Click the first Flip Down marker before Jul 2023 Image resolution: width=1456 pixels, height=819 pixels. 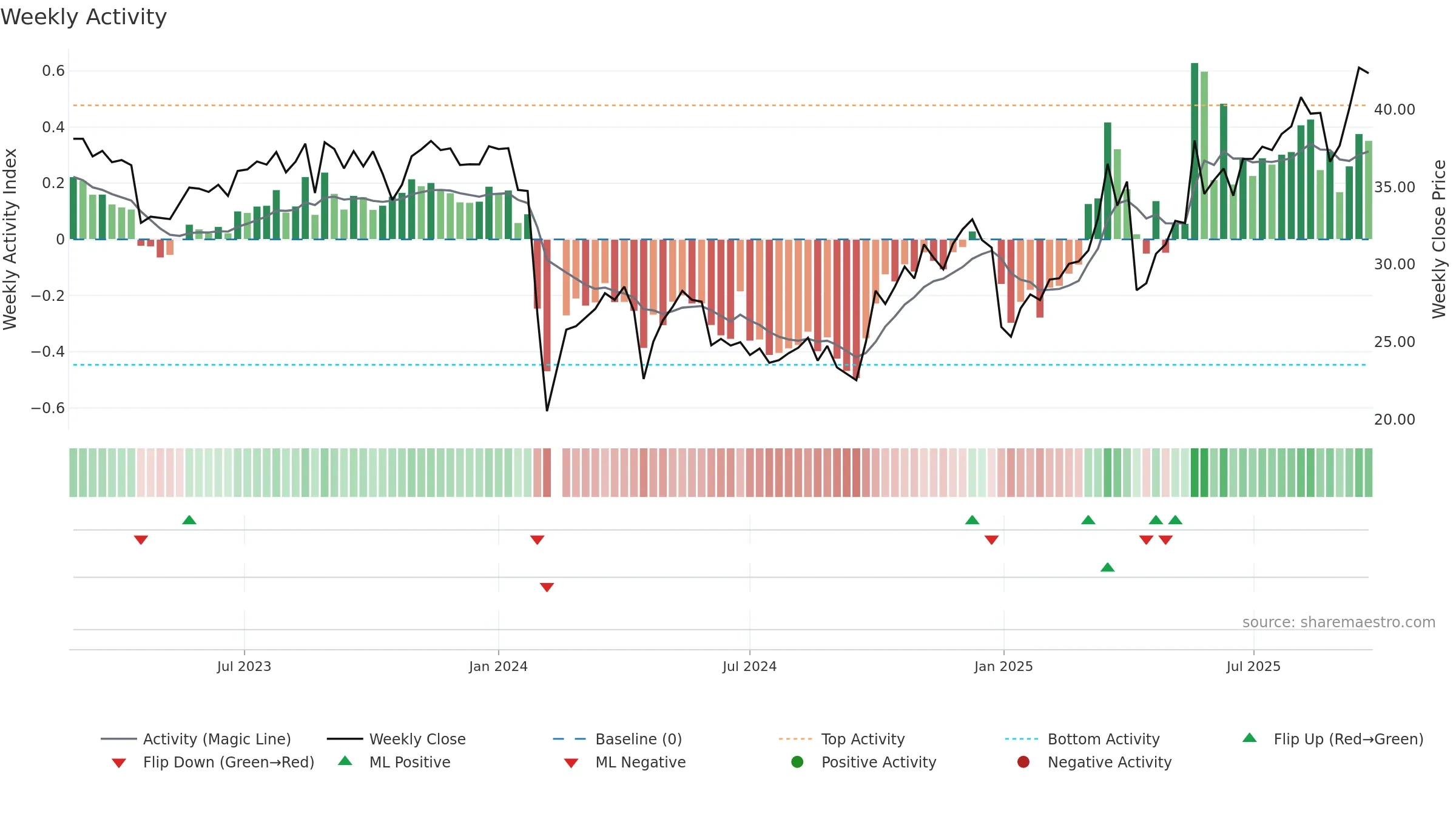141,540
